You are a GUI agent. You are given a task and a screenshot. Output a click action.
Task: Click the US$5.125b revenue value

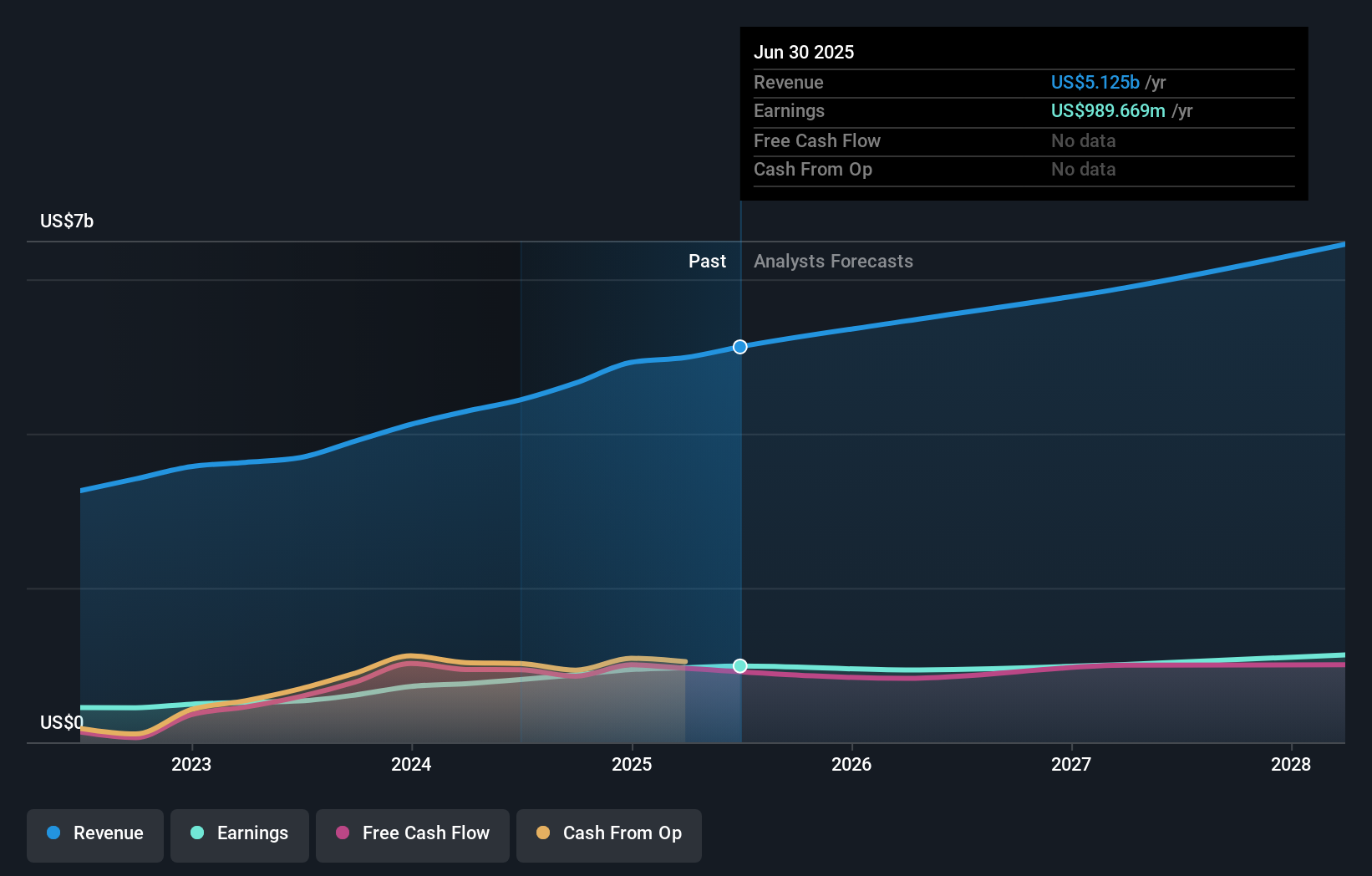click(1095, 82)
